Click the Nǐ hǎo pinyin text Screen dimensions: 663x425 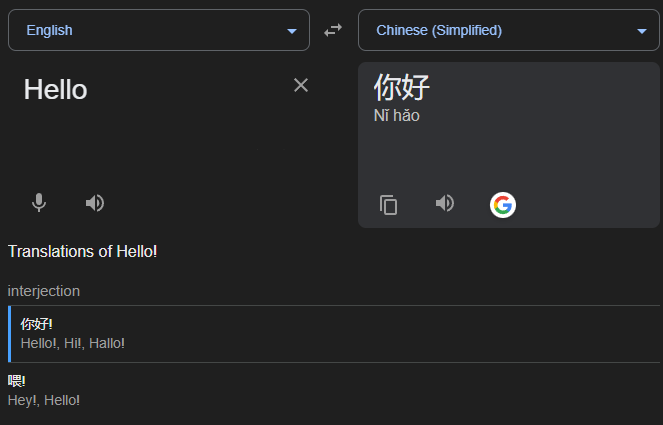pos(397,116)
